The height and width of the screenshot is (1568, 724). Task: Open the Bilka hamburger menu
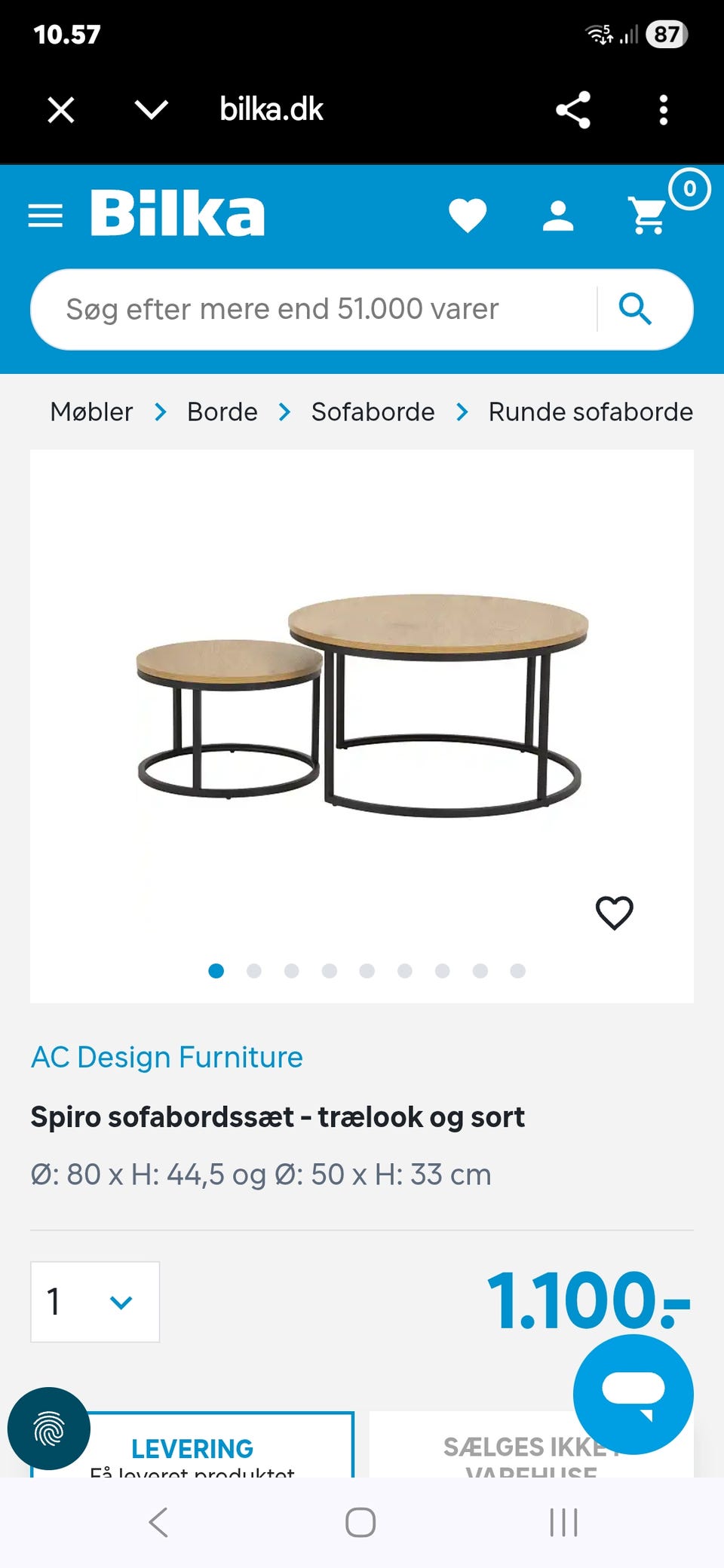point(45,216)
